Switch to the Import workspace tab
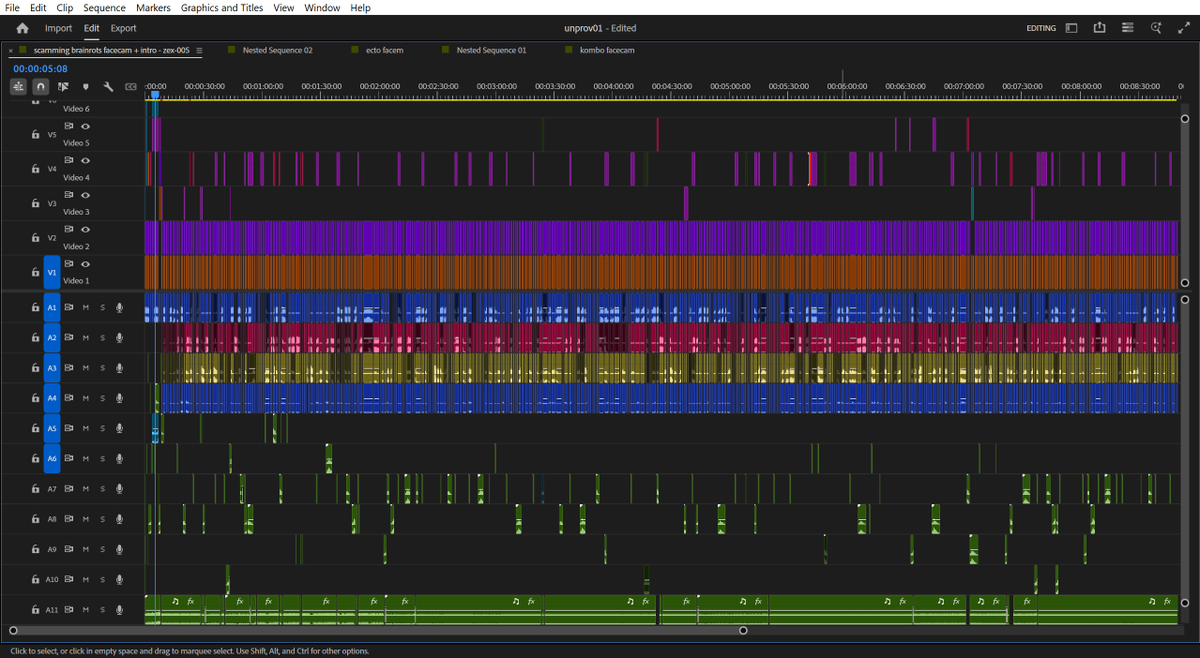Image resolution: width=1200 pixels, height=658 pixels. [x=58, y=28]
